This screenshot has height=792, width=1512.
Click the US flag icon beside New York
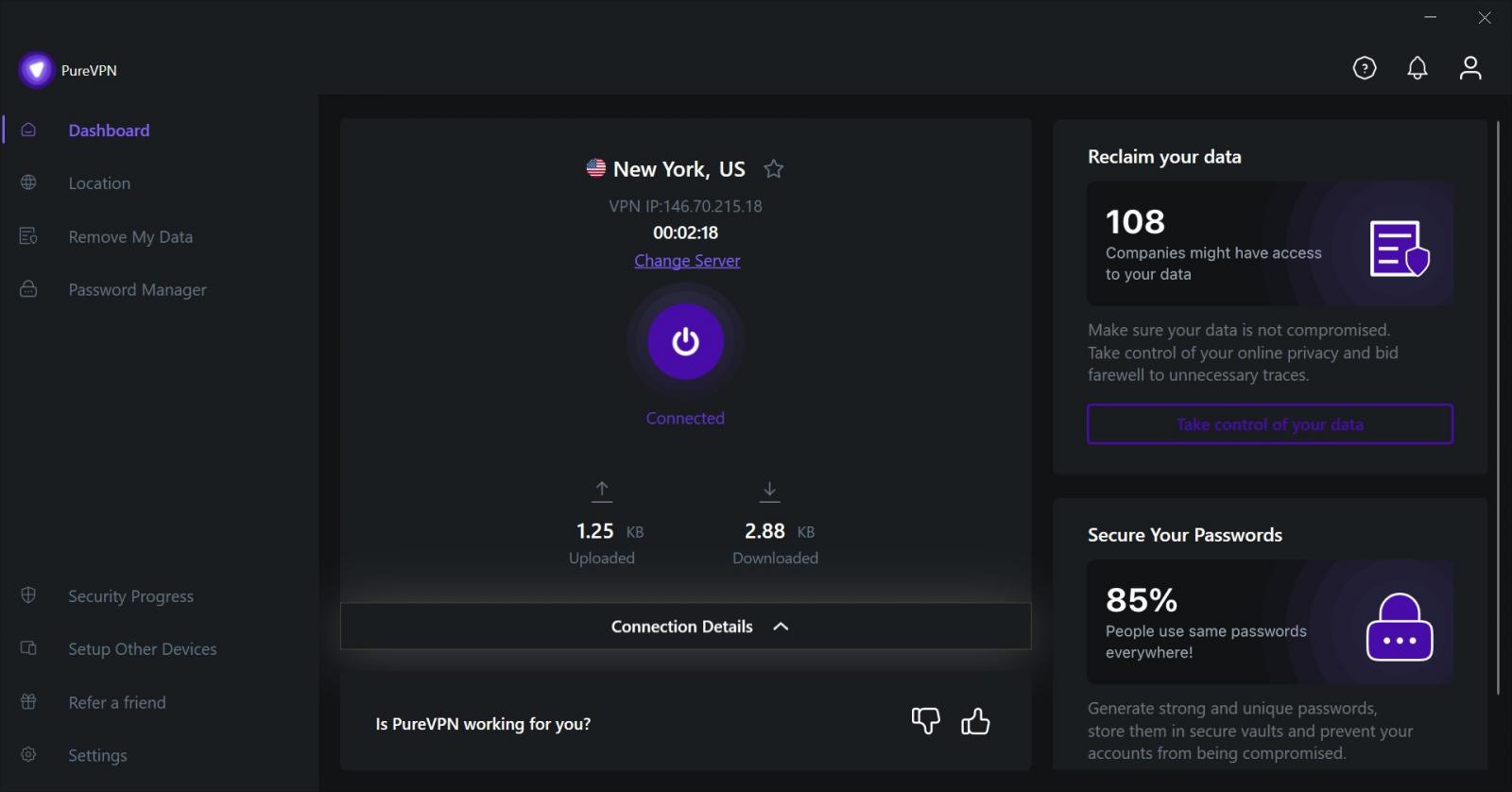click(596, 168)
